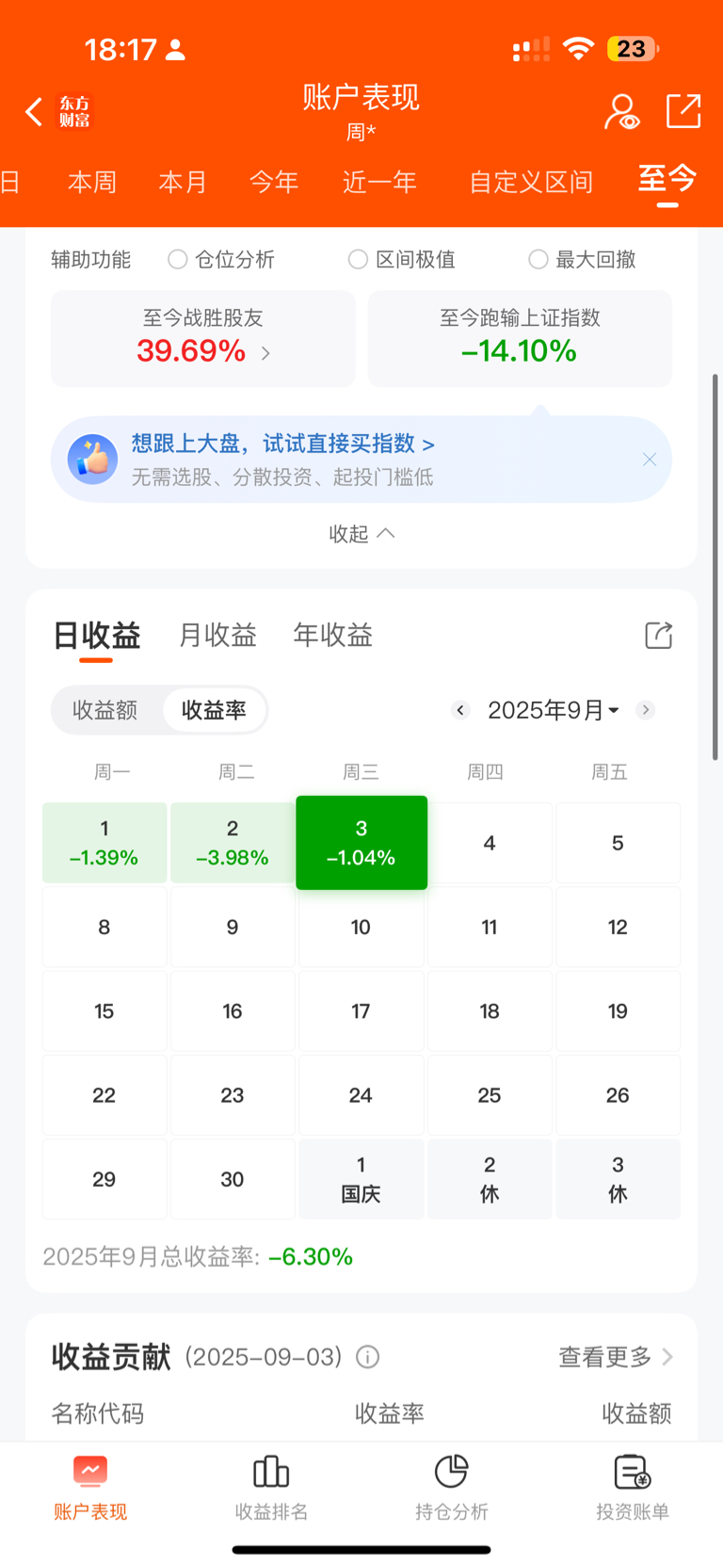Tap the back arrow in the header
This screenshot has height=1568, width=723.
point(34,112)
